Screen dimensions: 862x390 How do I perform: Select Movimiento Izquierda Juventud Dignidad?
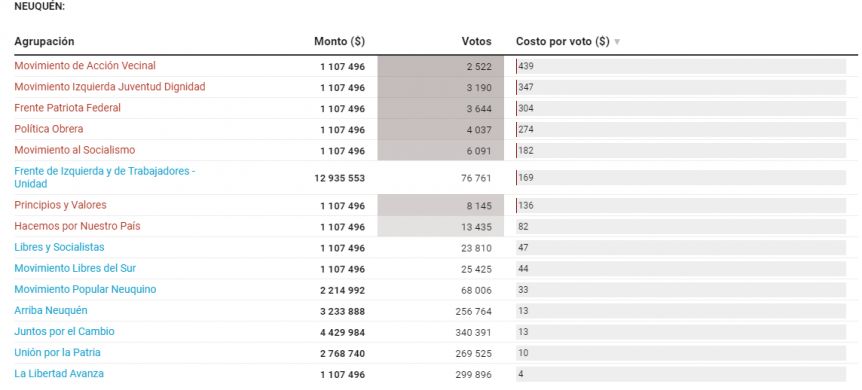[x=110, y=87]
